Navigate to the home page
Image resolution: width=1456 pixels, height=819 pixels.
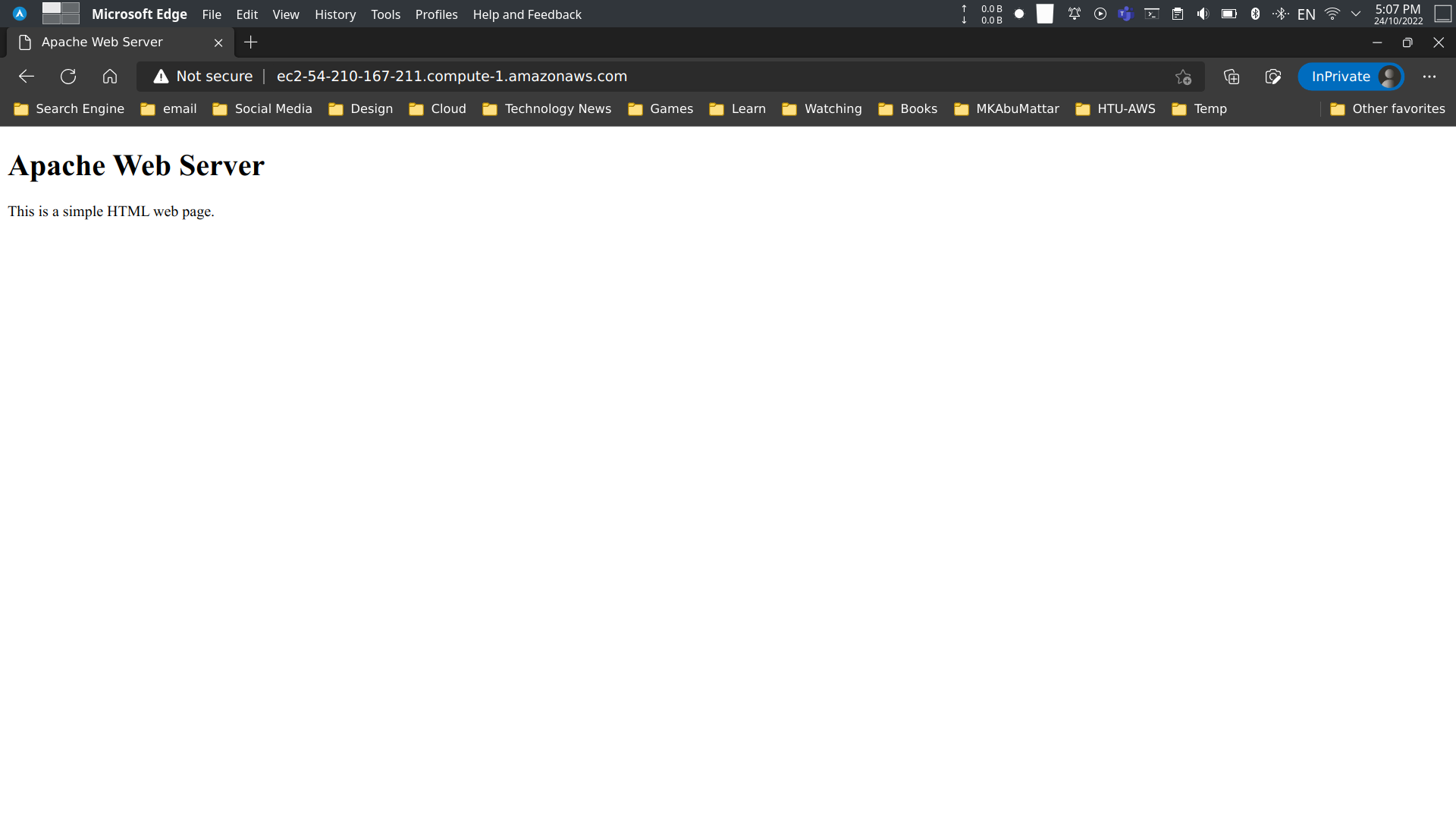(x=110, y=76)
